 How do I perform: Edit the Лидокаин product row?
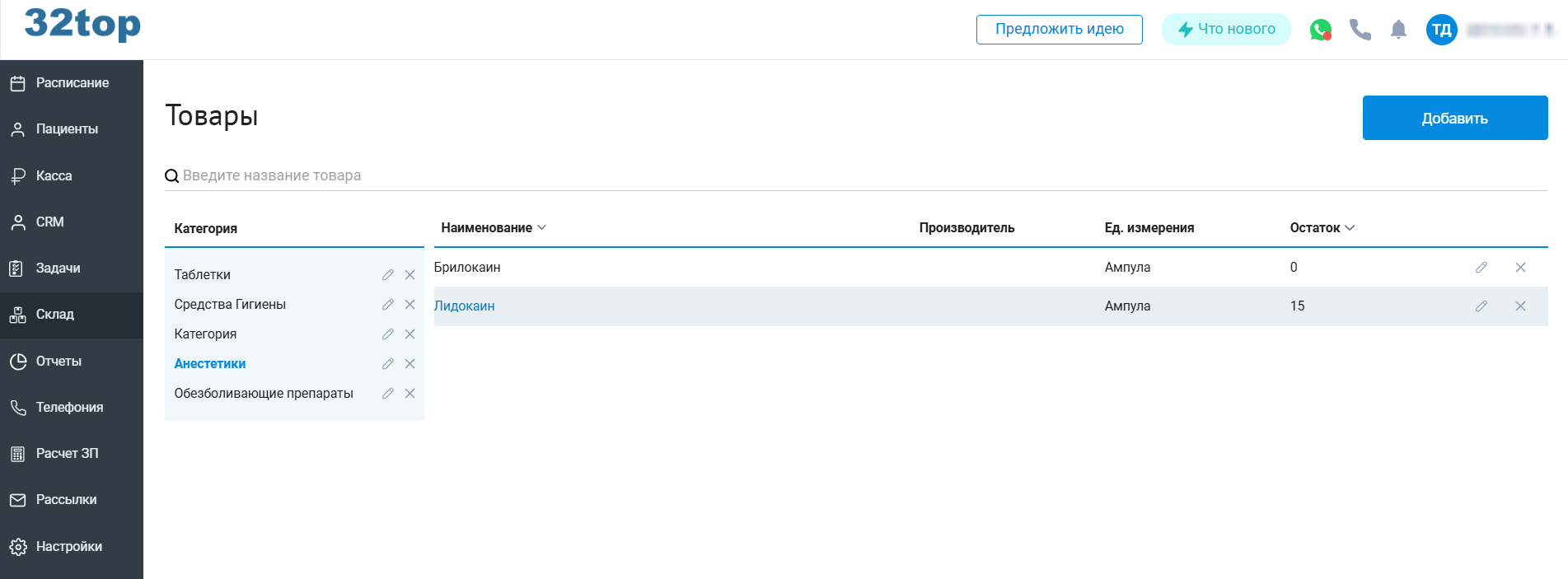click(1481, 306)
